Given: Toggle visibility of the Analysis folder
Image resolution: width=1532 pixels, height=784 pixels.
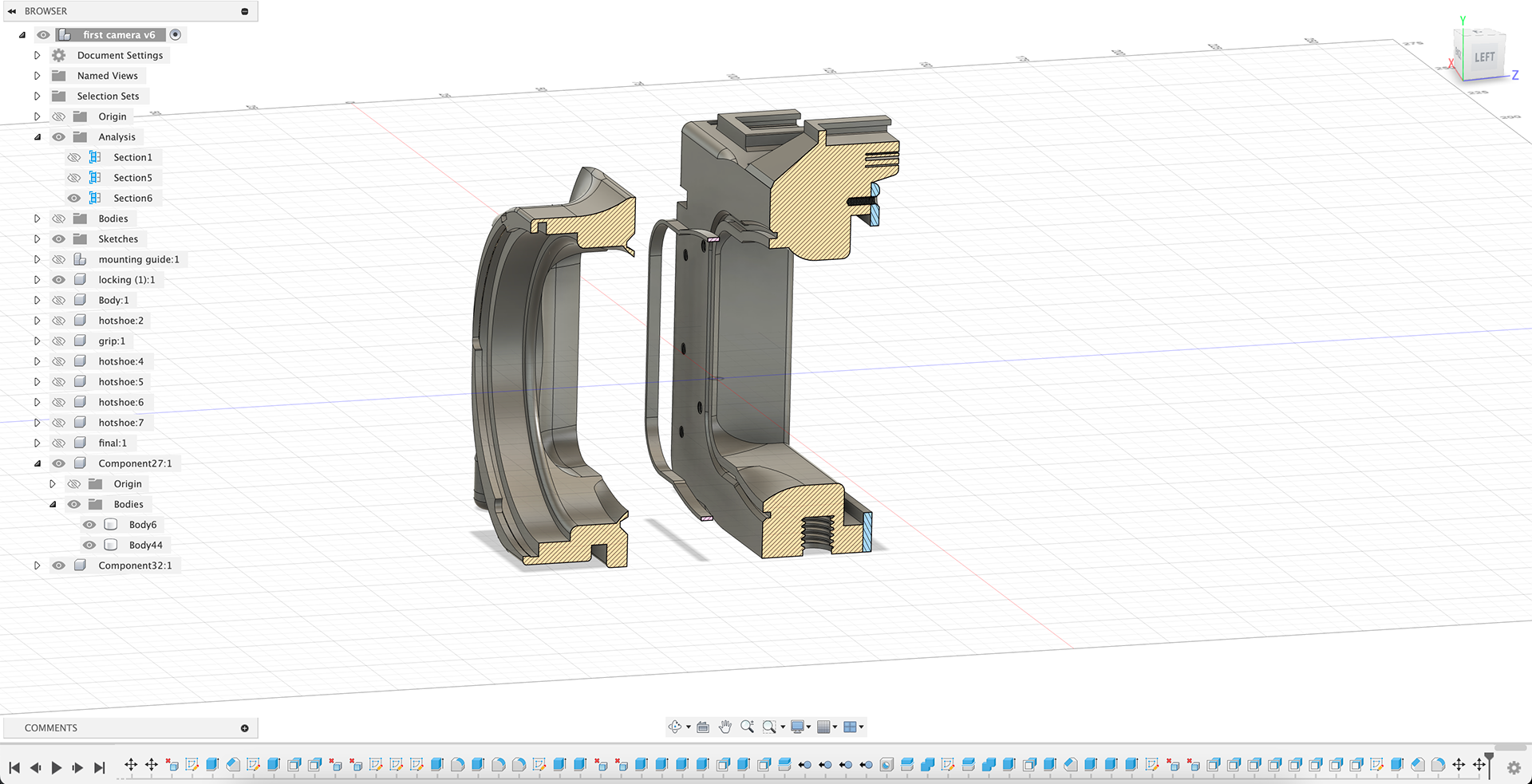Looking at the screenshot, I should pyautogui.click(x=59, y=137).
